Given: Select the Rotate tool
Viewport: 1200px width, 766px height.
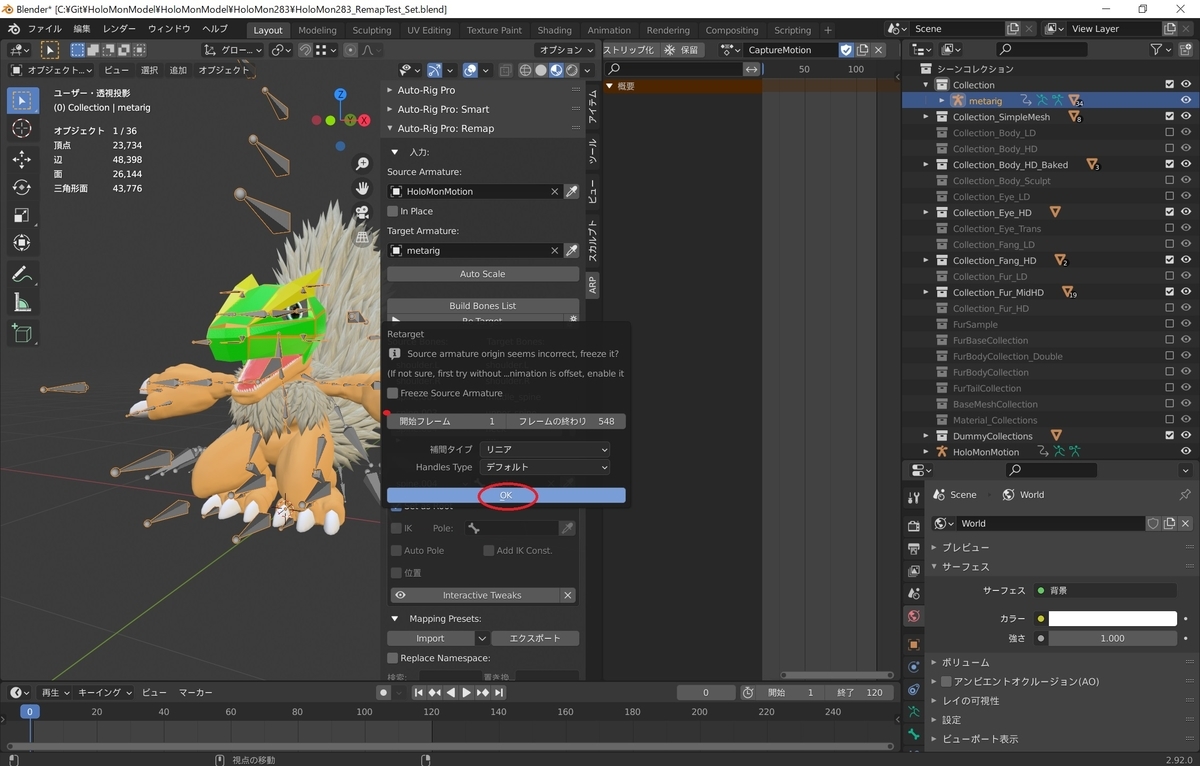Looking at the screenshot, I should [x=22, y=187].
